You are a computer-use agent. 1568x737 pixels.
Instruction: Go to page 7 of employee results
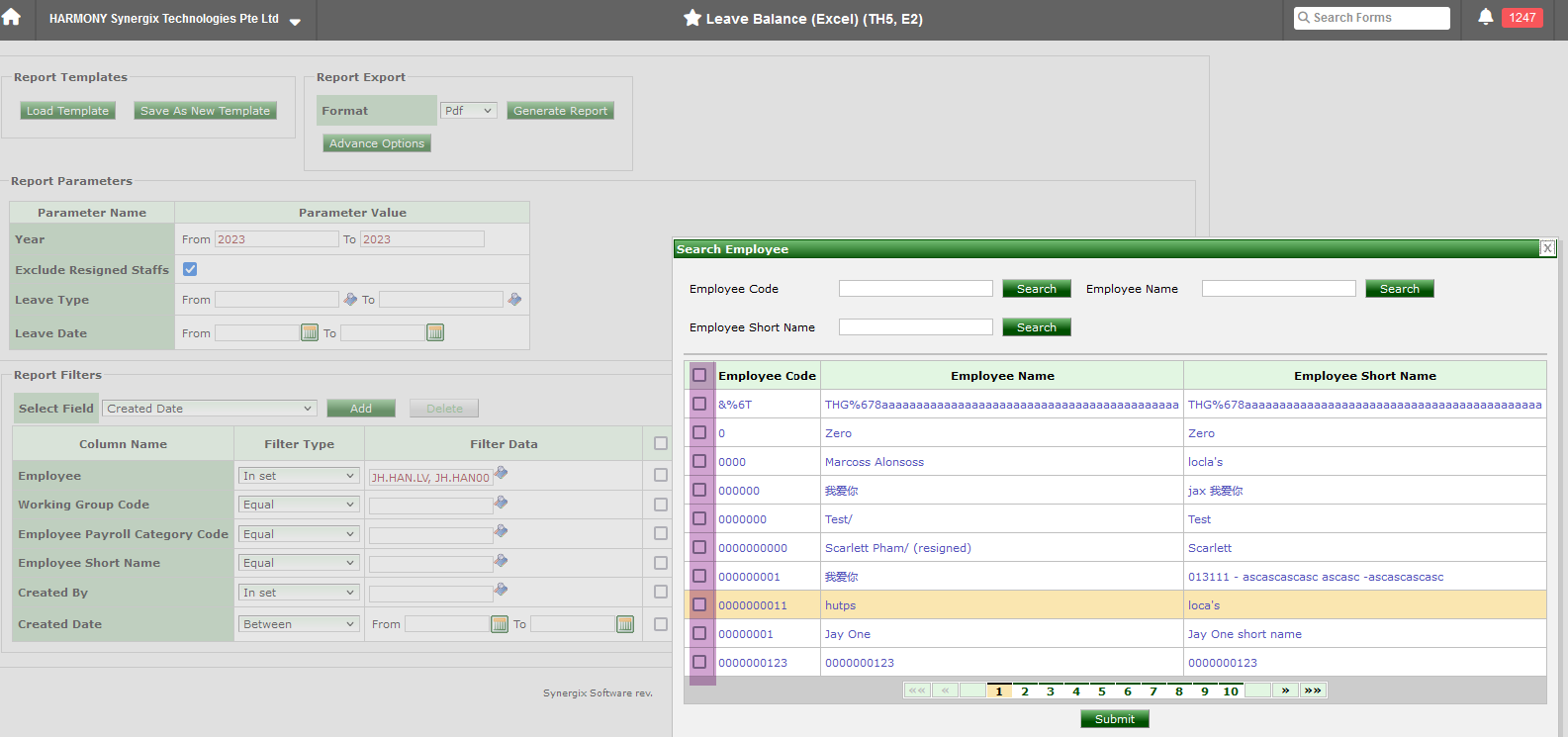[x=1153, y=691]
